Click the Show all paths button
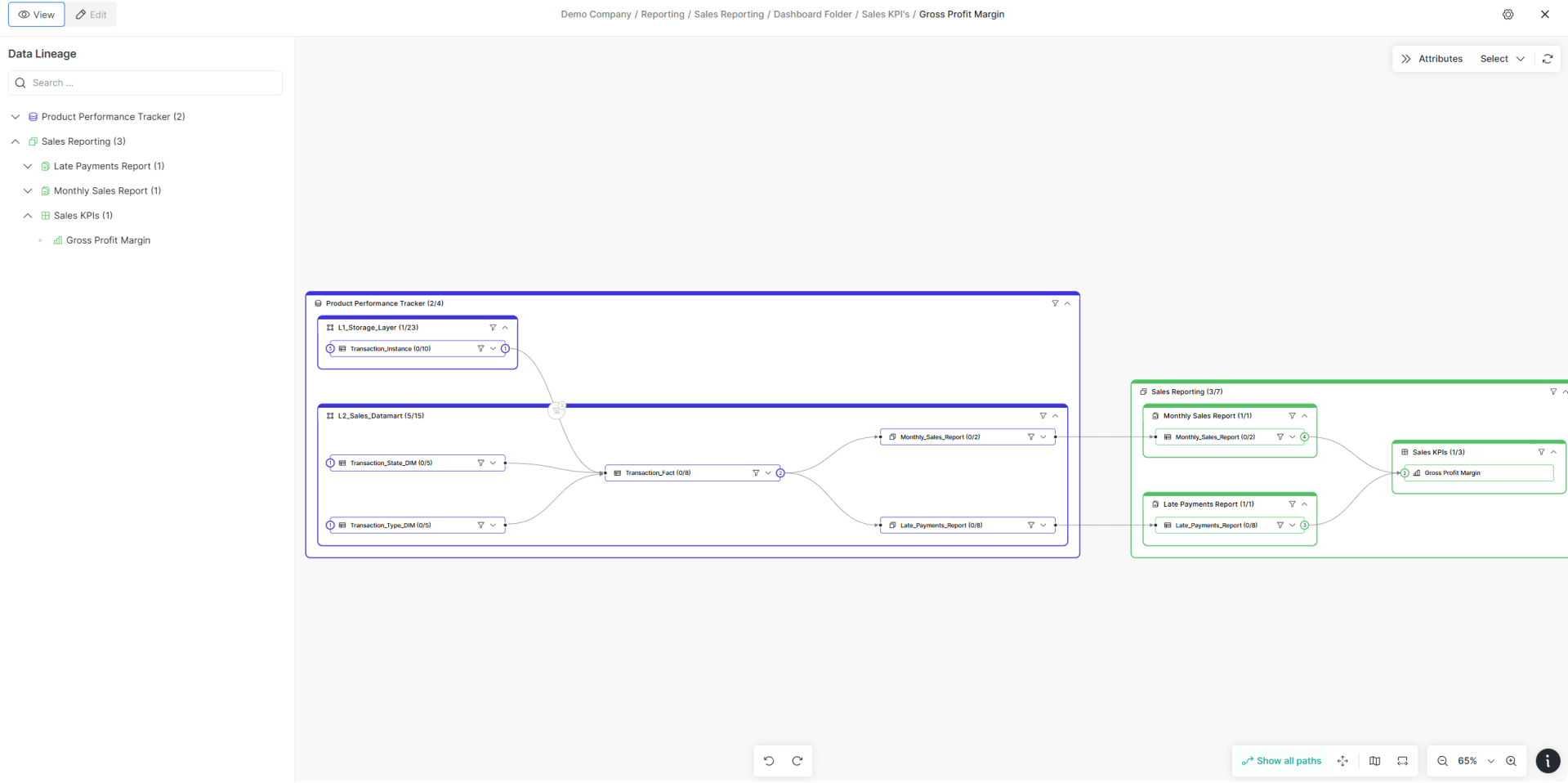 tap(1281, 761)
